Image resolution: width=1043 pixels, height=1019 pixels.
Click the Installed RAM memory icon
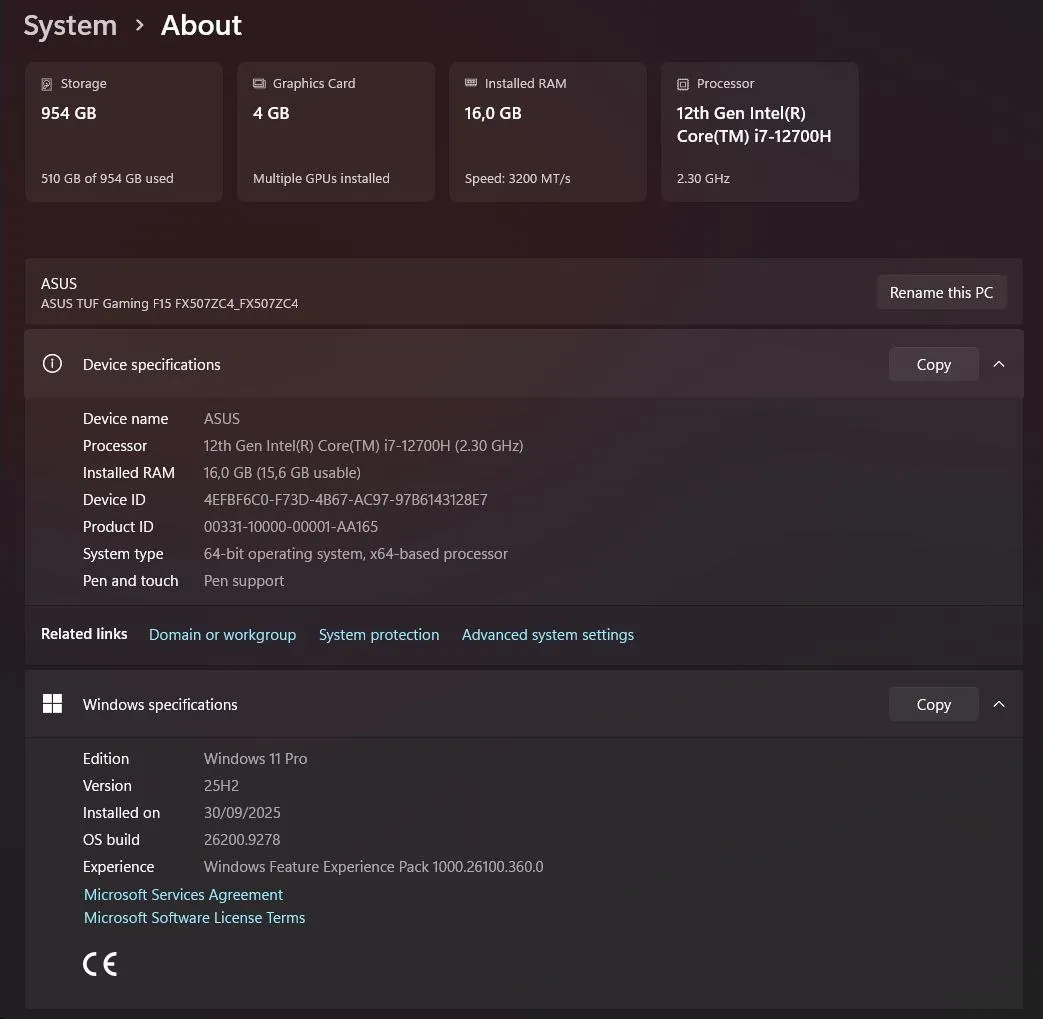471,82
